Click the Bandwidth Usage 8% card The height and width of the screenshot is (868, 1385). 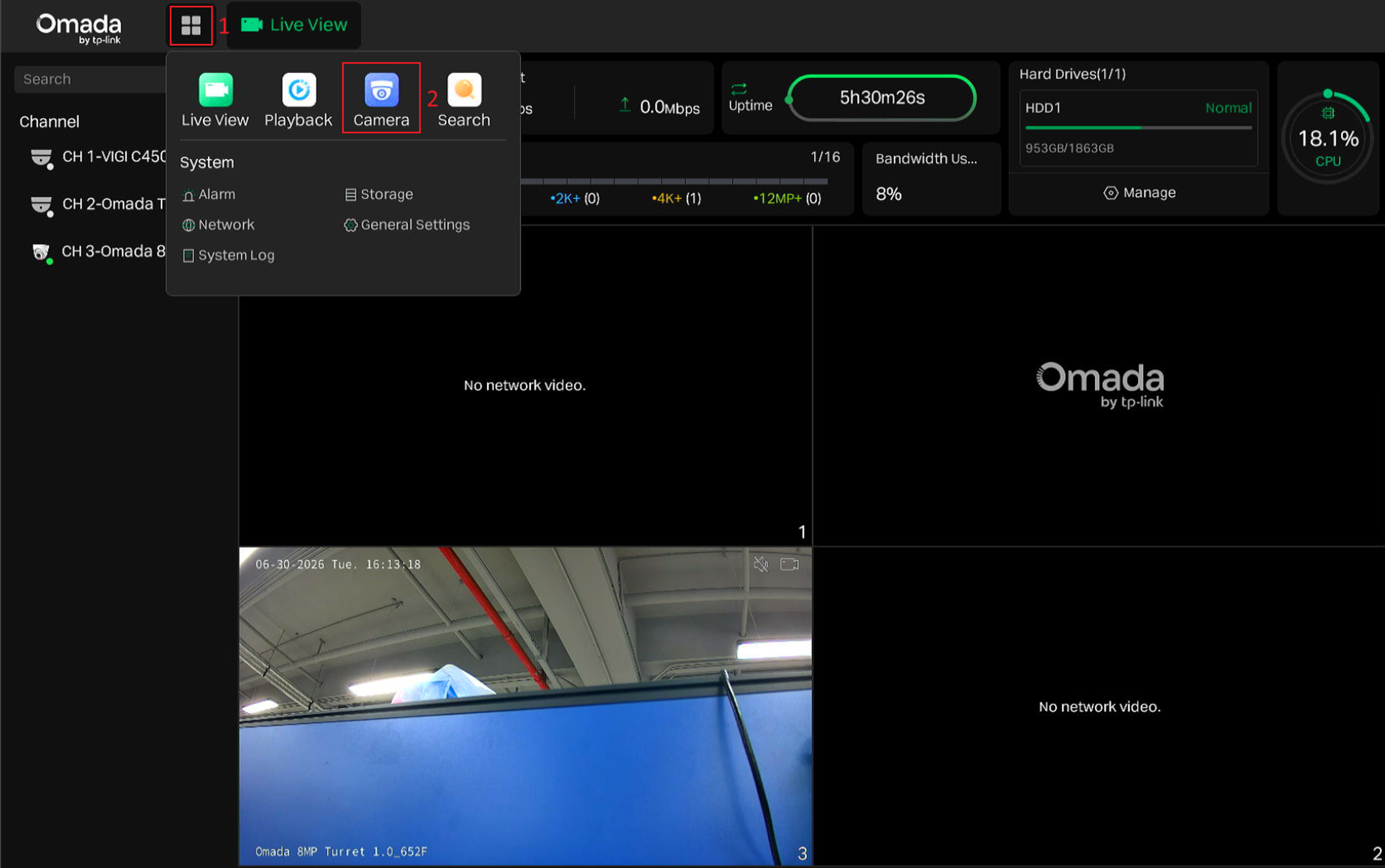(x=932, y=179)
